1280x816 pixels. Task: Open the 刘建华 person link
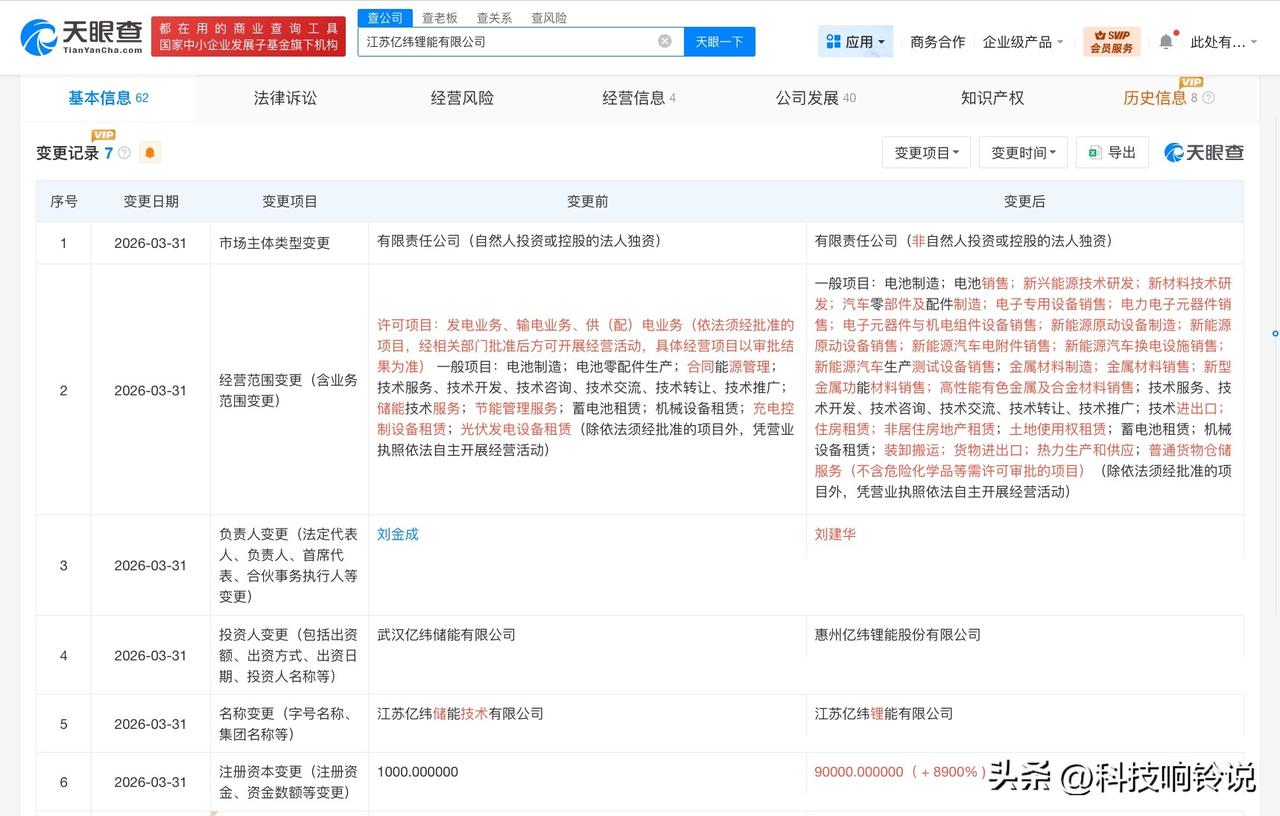[835, 534]
